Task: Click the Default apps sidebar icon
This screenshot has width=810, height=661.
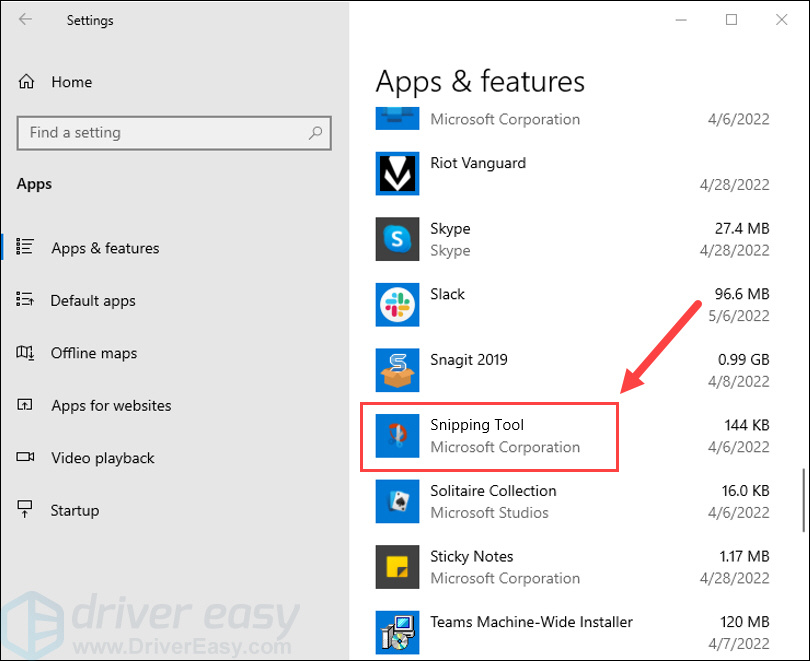Action: pyautogui.click(x=25, y=300)
